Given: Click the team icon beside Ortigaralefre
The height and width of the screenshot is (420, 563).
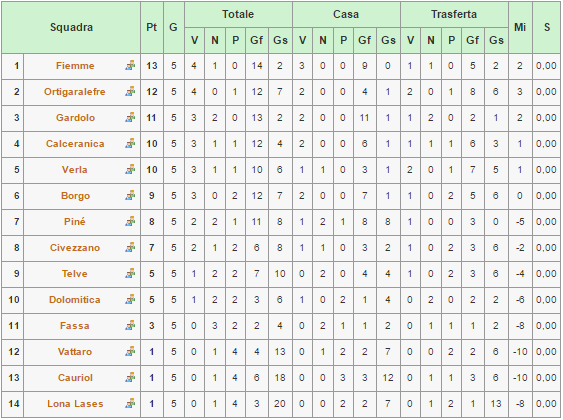Looking at the screenshot, I should [x=130, y=92].
